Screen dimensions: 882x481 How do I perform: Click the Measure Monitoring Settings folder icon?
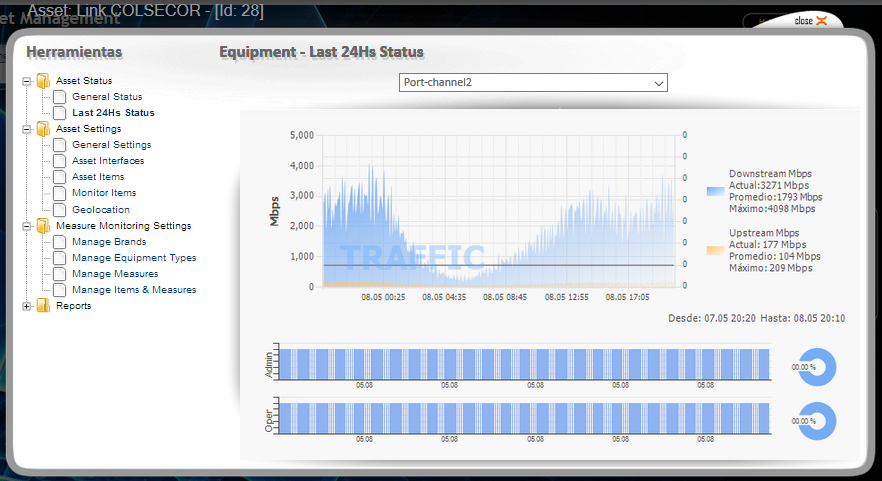click(x=43, y=226)
